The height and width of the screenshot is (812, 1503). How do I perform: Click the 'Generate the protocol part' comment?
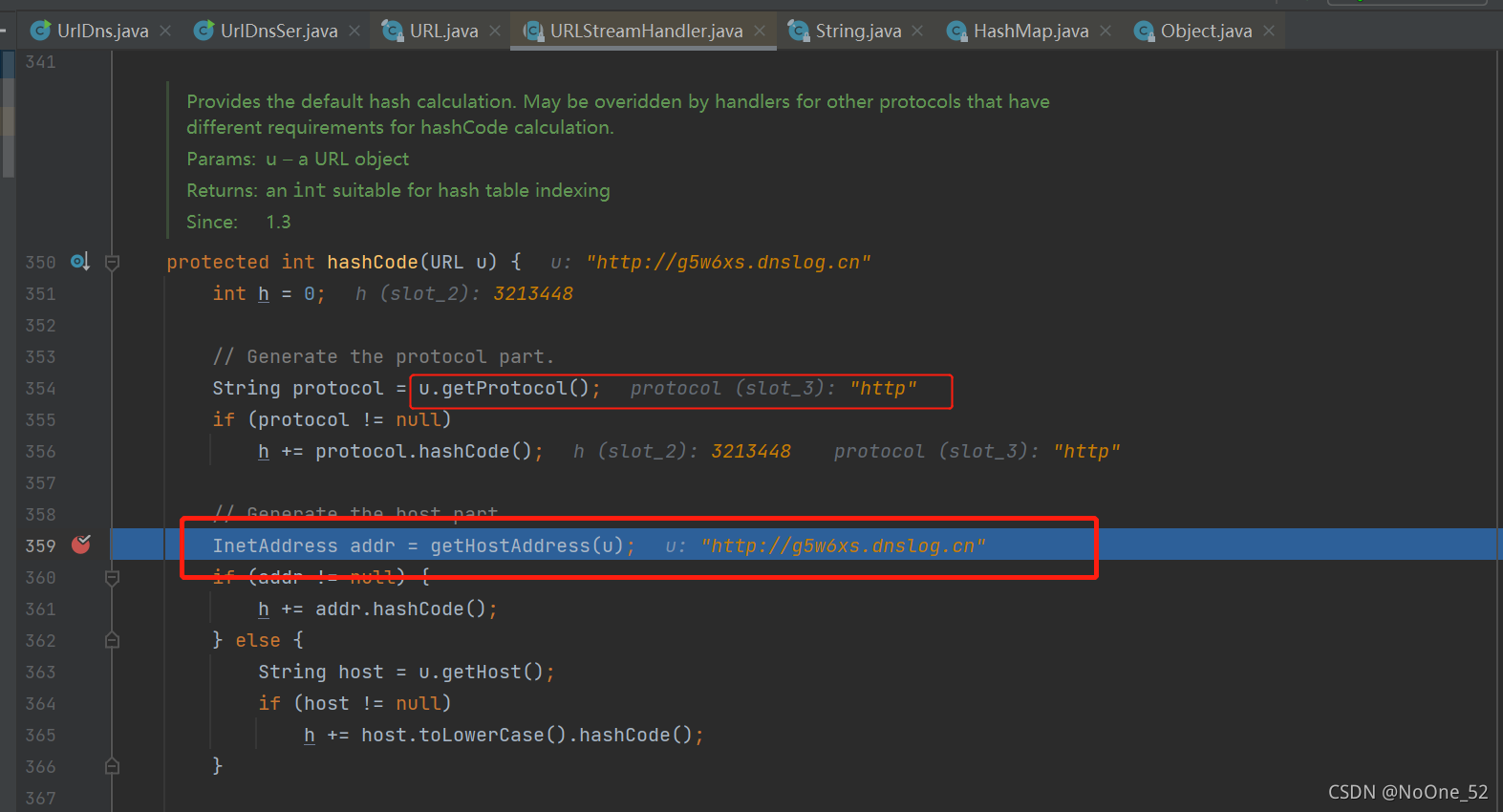(x=383, y=356)
